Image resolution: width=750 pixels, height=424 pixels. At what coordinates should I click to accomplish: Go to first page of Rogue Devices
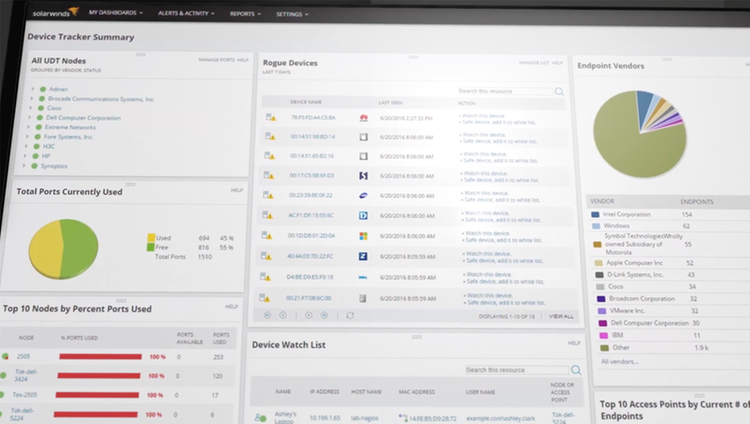pyautogui.click(x=267, y=315)
